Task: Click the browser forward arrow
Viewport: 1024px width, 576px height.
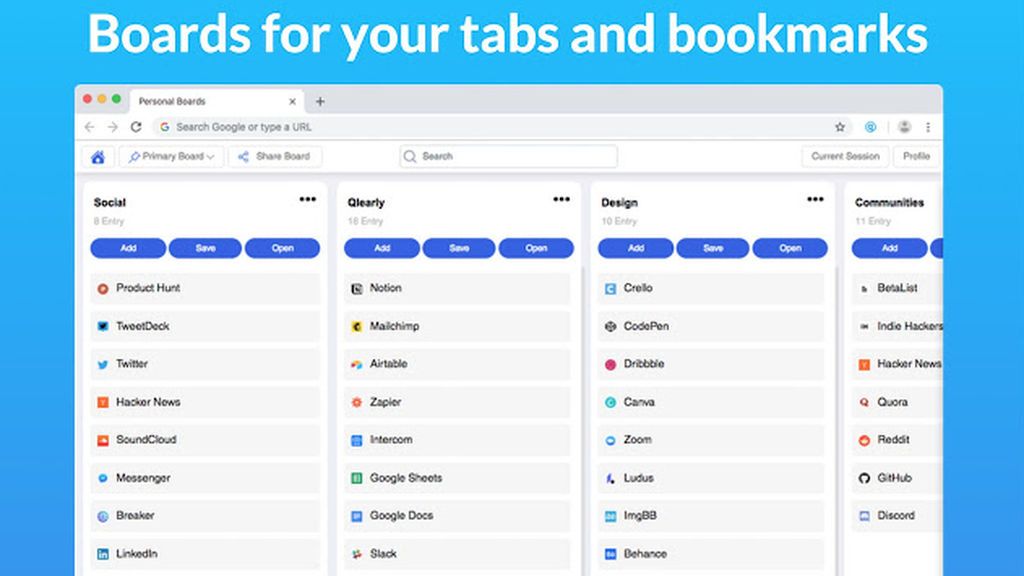Action: [112, 127]
